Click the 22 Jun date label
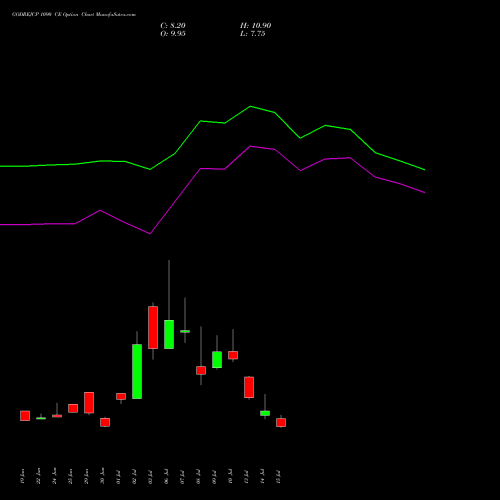Screen dimensions: 500x500 [x=38, y=476]
